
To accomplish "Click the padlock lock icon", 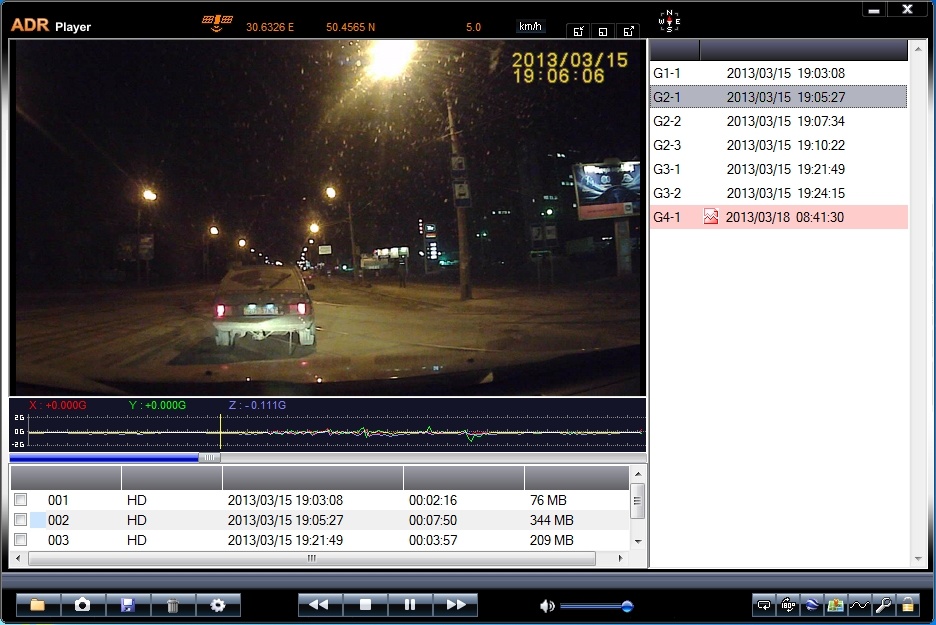I will (907, 605).
